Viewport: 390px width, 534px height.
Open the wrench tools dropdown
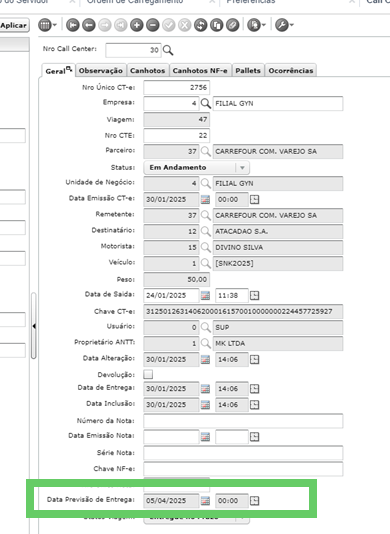tap(284, 25)
